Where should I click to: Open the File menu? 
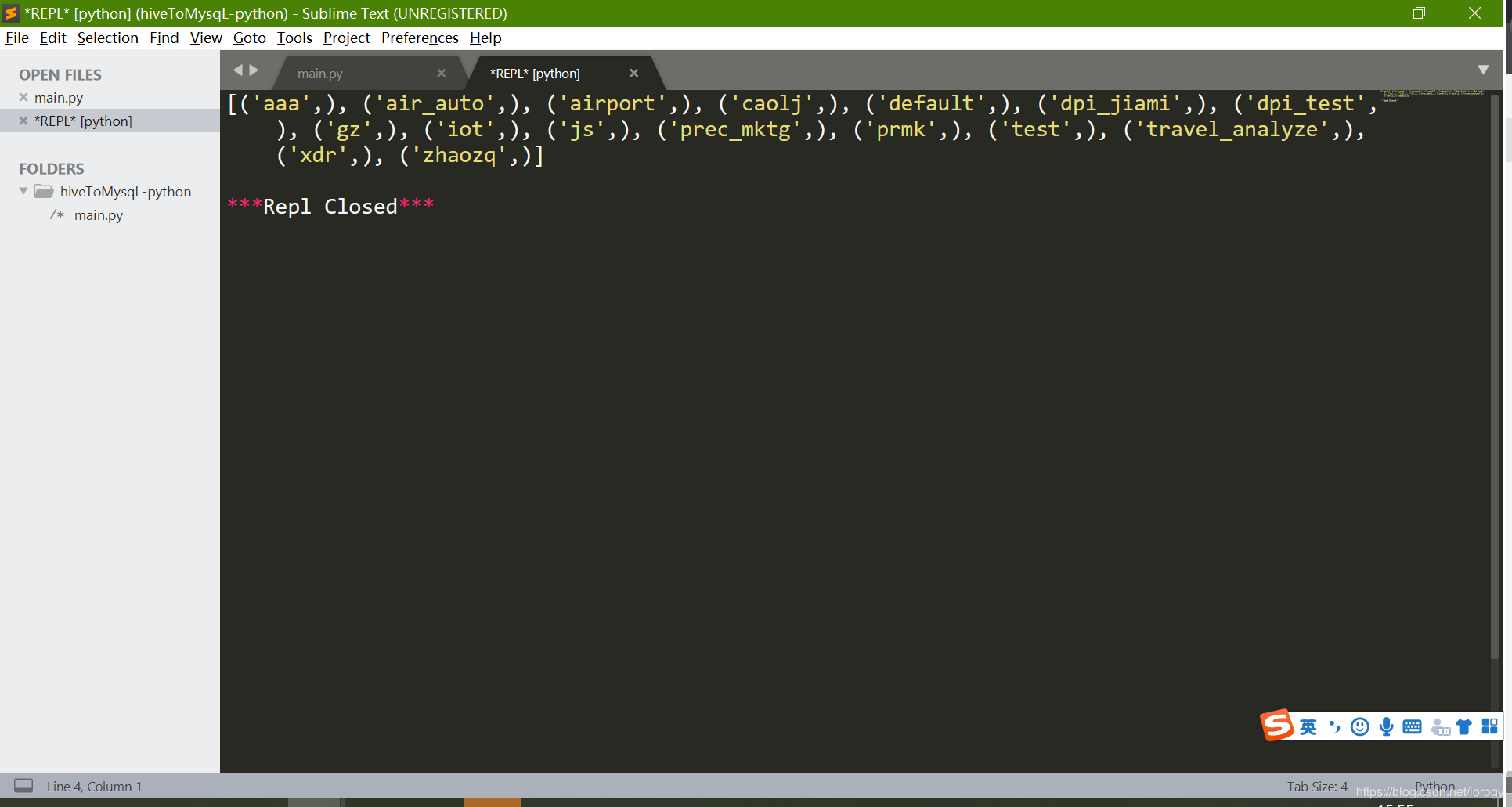point(16,38)
